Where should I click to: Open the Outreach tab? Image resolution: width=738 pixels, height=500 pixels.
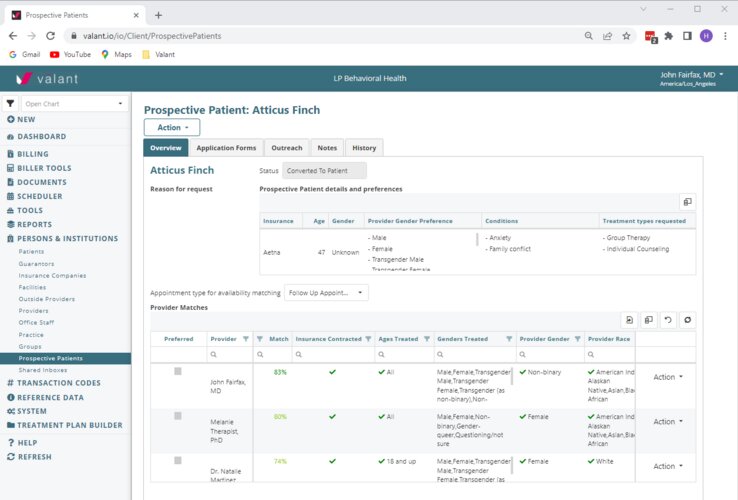(287, 148)
